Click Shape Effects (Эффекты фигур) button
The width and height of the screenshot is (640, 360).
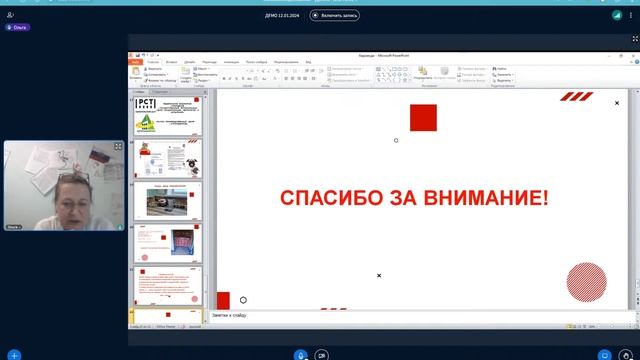coord(472,80)
